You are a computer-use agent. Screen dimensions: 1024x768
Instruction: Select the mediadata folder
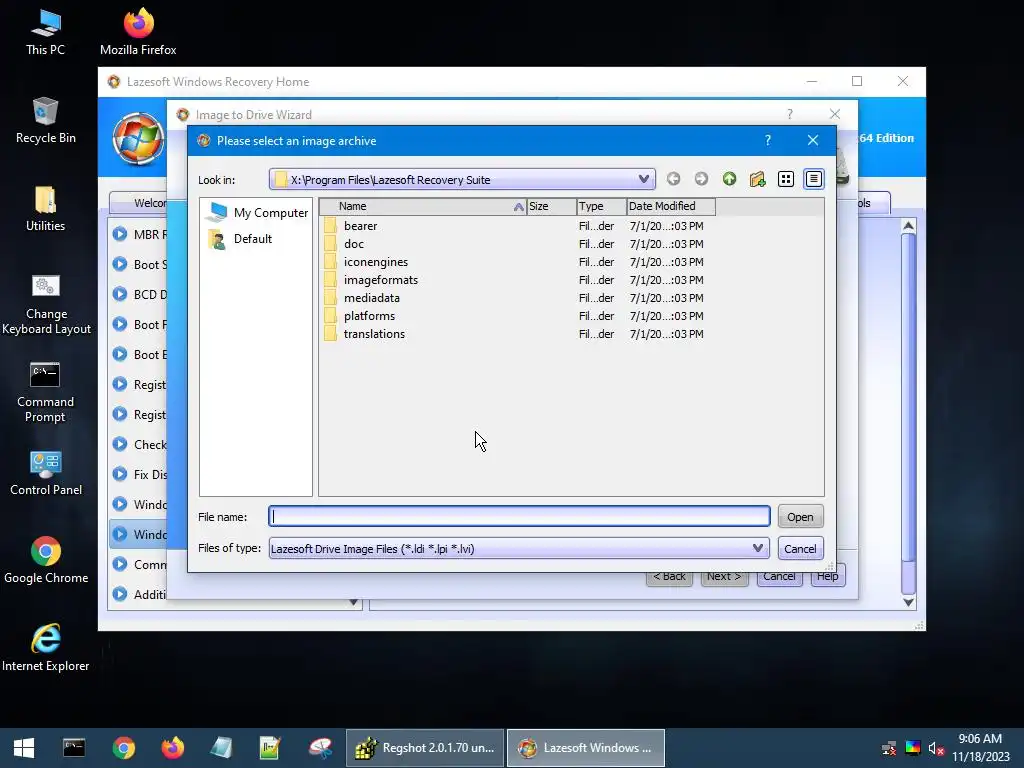tap(372, 298)
